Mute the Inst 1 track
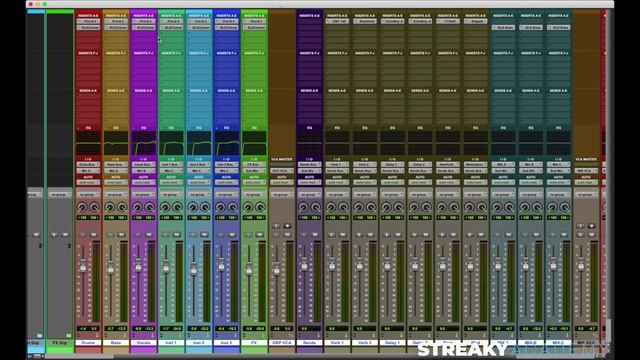The width and height of the screenshot is (640, 360). coord(177,235)
